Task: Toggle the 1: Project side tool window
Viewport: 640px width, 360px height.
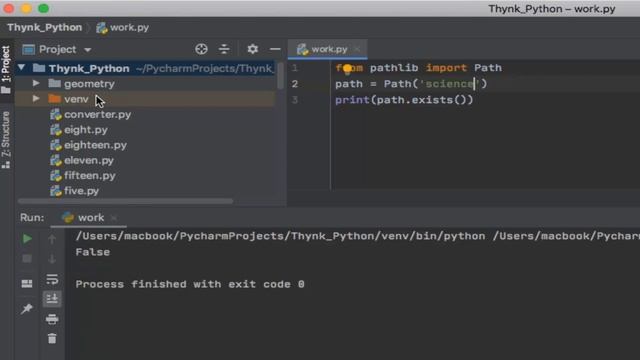Action: pos(6,69)
